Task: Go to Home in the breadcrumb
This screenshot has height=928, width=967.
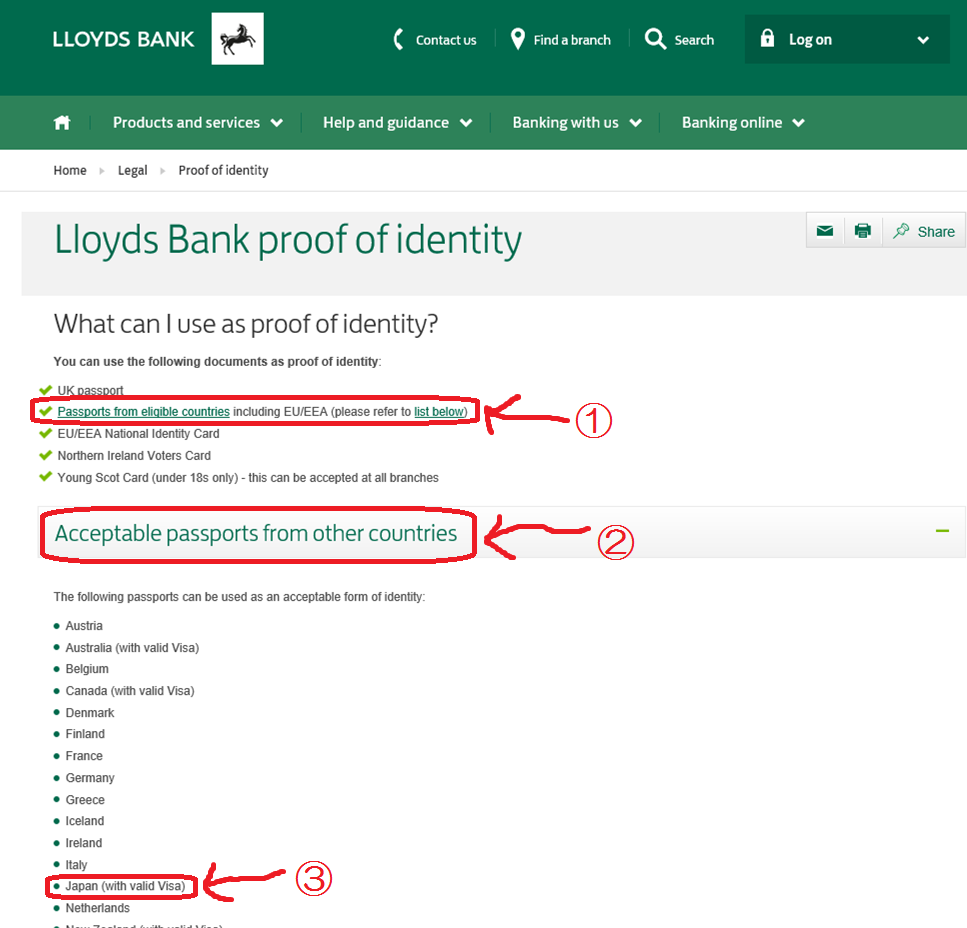Action: point(70,171)
